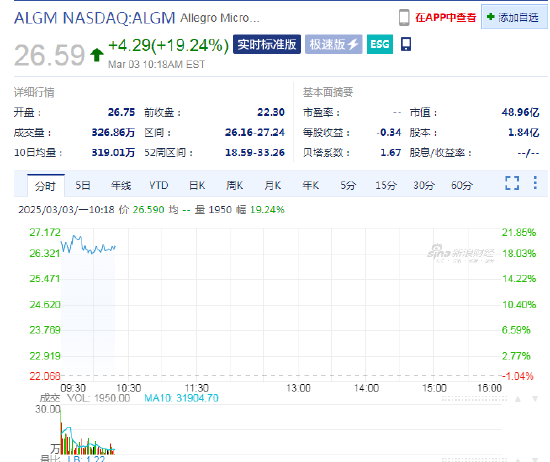Click the blue intraday price line
The image size is (550, 462).
click(x=88, y=245)
